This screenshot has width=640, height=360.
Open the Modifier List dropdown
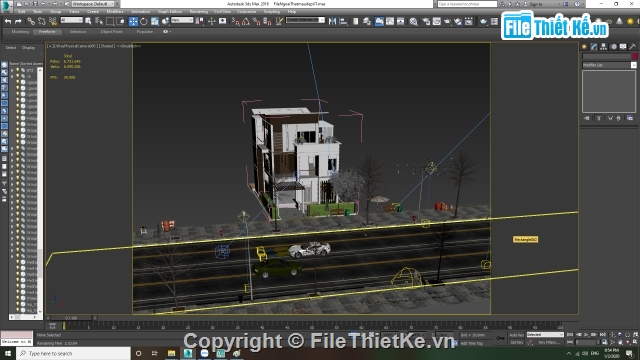tap(609, 65)
